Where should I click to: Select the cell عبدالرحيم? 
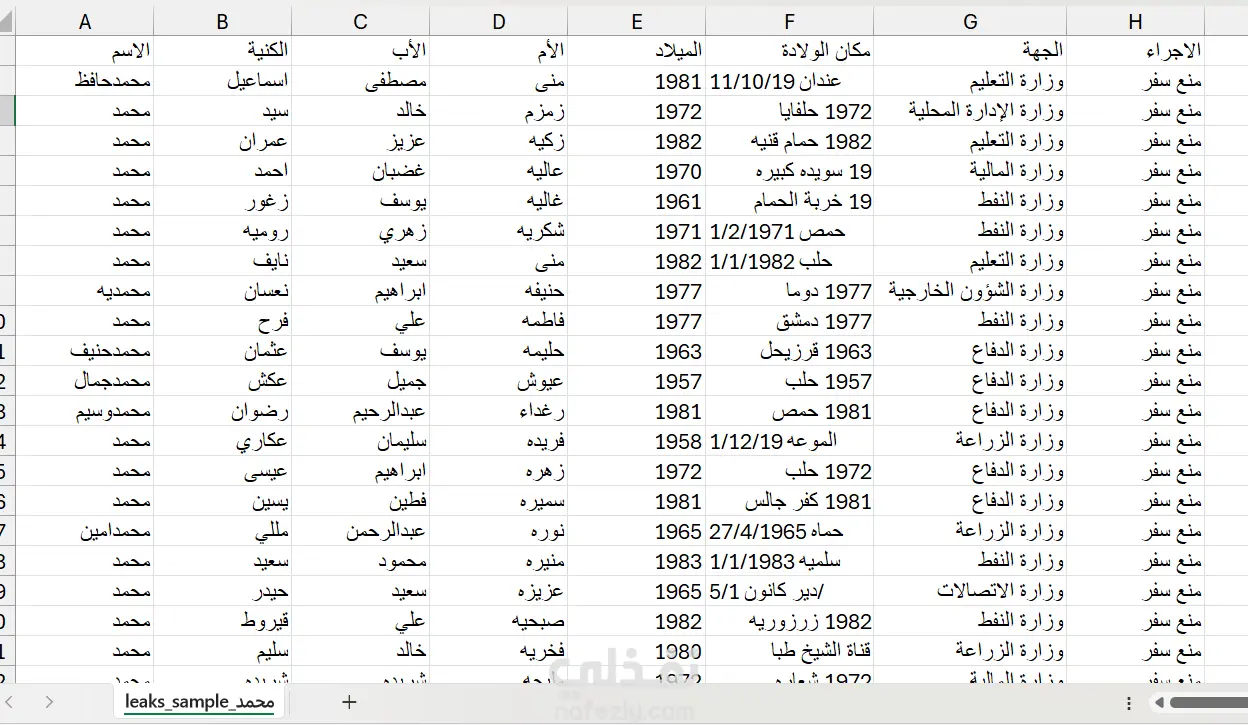click(x=361, y=411)
